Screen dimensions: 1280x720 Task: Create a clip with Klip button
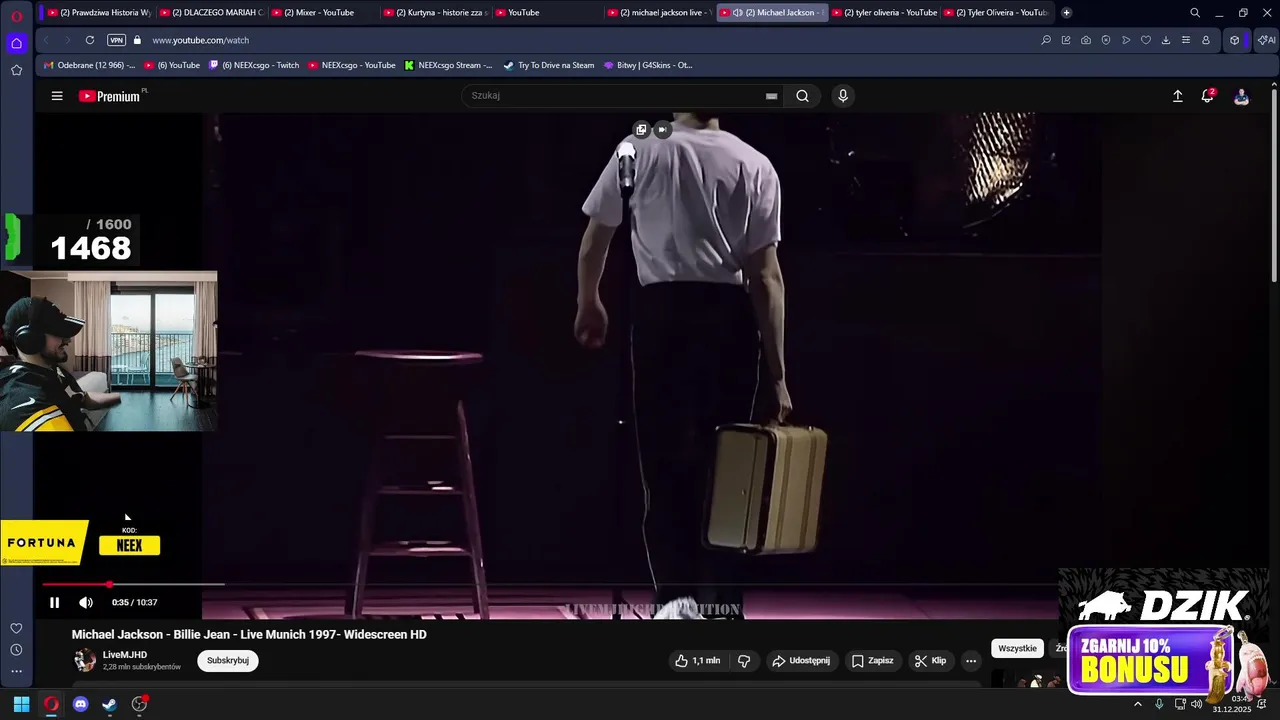pyautogui.click(x=930, y=661)
